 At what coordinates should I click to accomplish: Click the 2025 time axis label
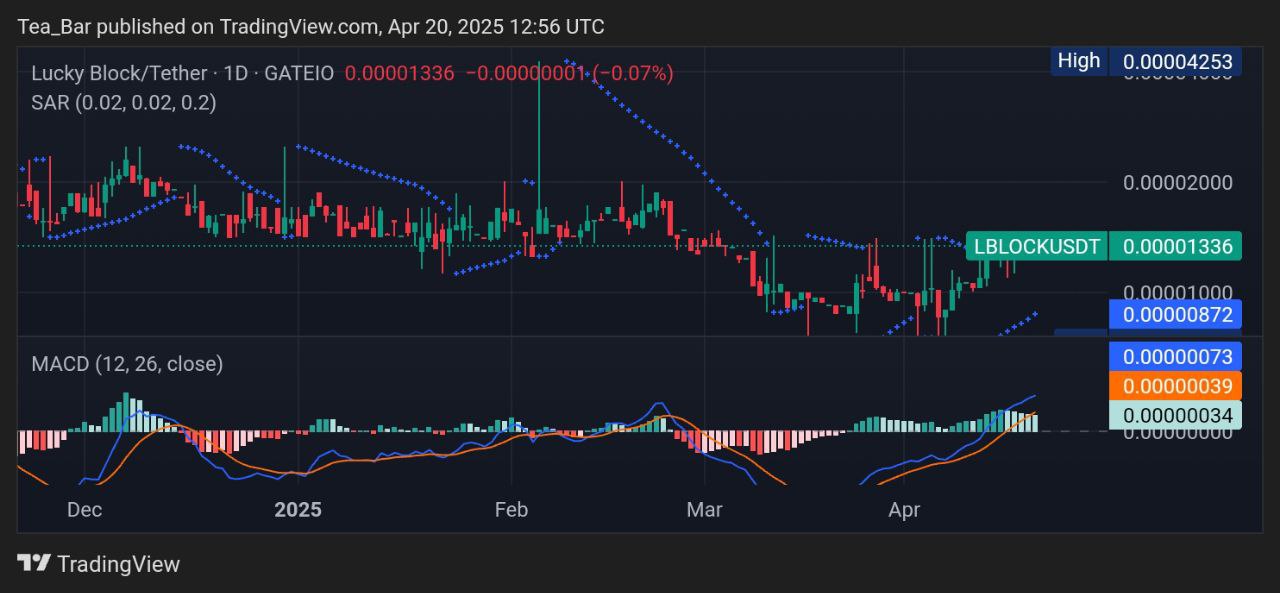(x=298, y=510)
